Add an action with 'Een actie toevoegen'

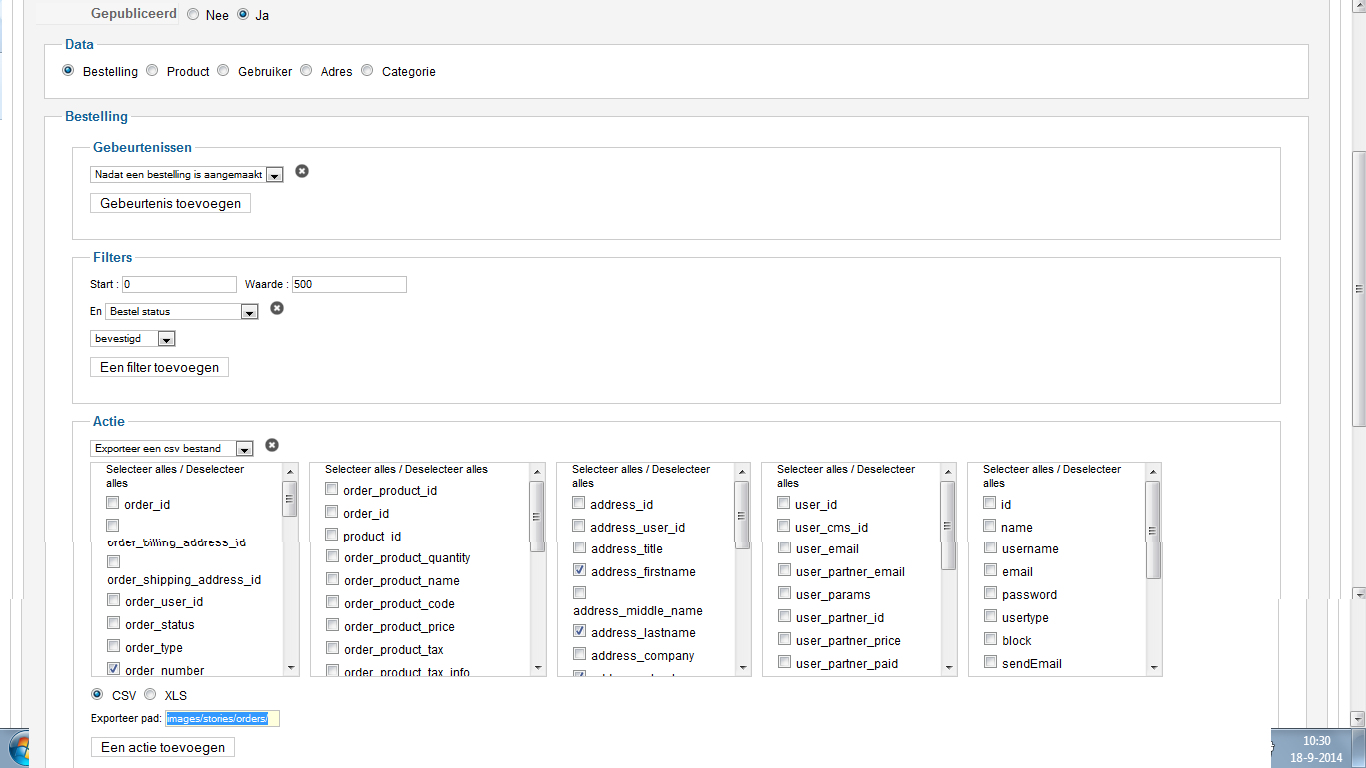(162, 747)
